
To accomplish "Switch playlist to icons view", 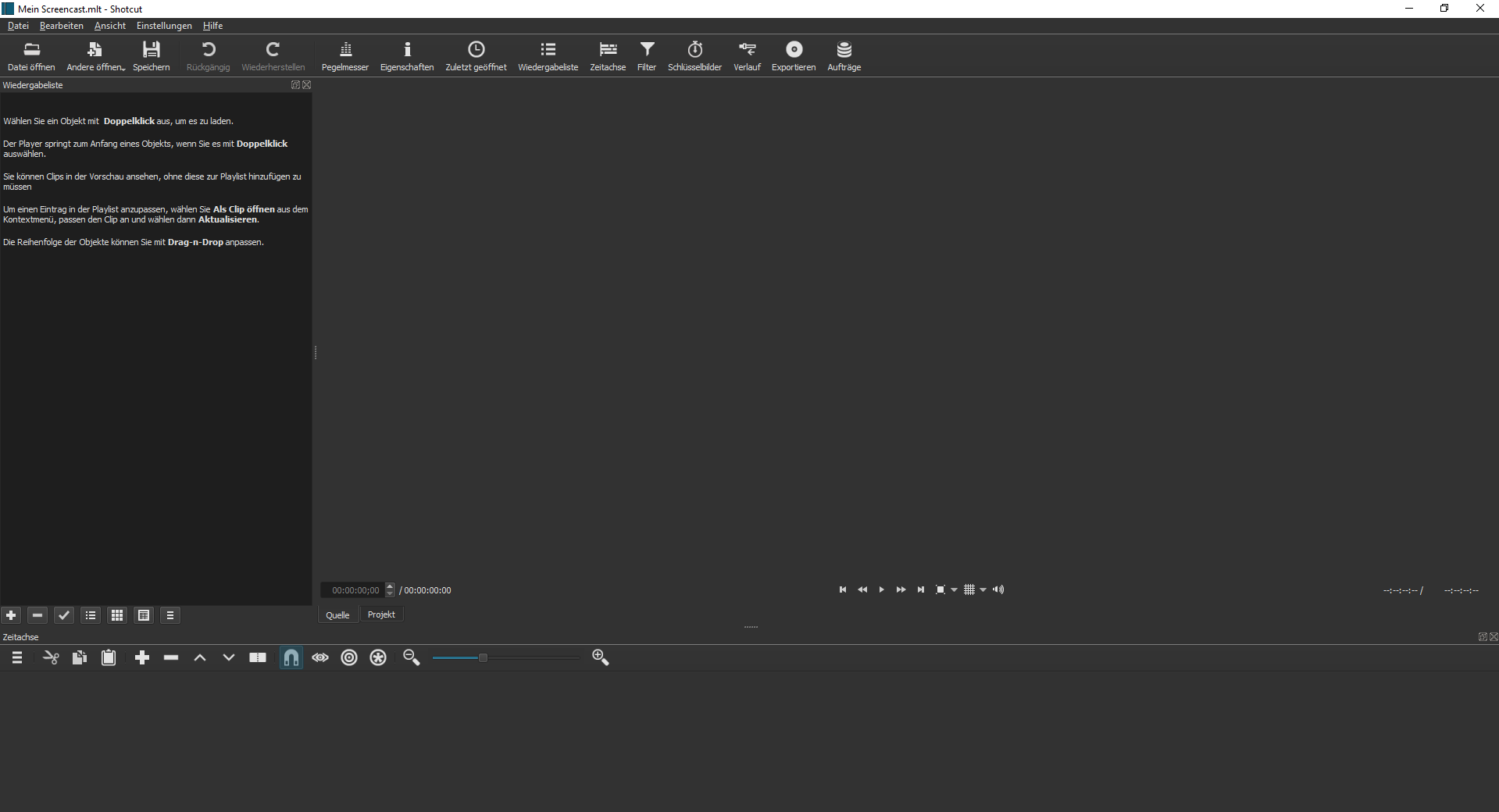I will [x=144, y=615].
